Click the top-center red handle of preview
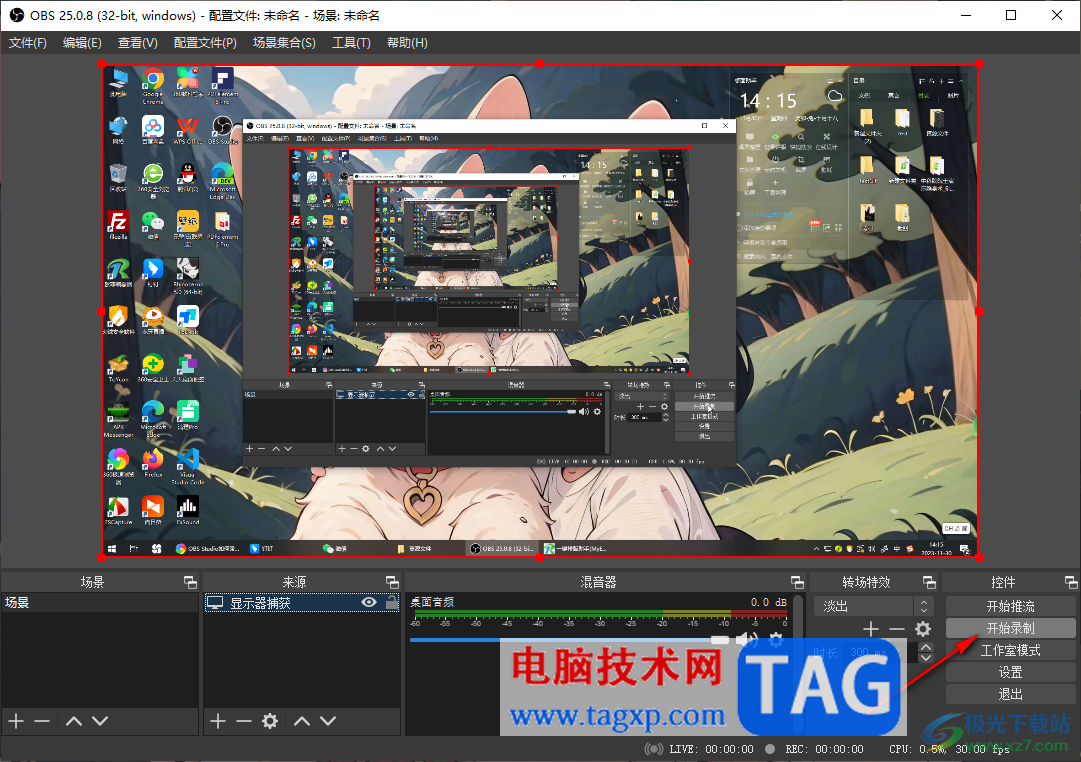This screenshot has height=762, width=1081. pos(540,64)
